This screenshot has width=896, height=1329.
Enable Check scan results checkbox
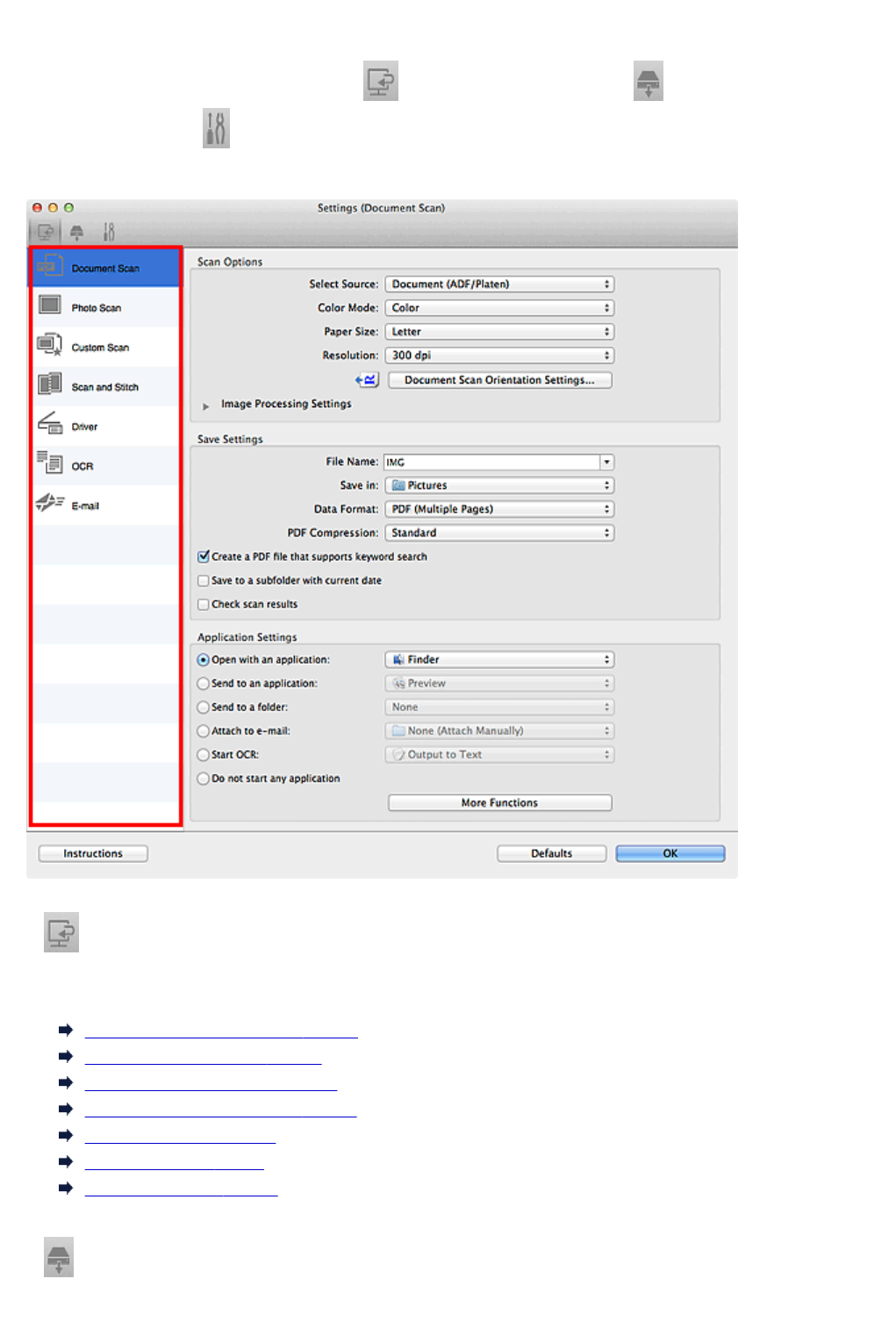pos(204,604)
